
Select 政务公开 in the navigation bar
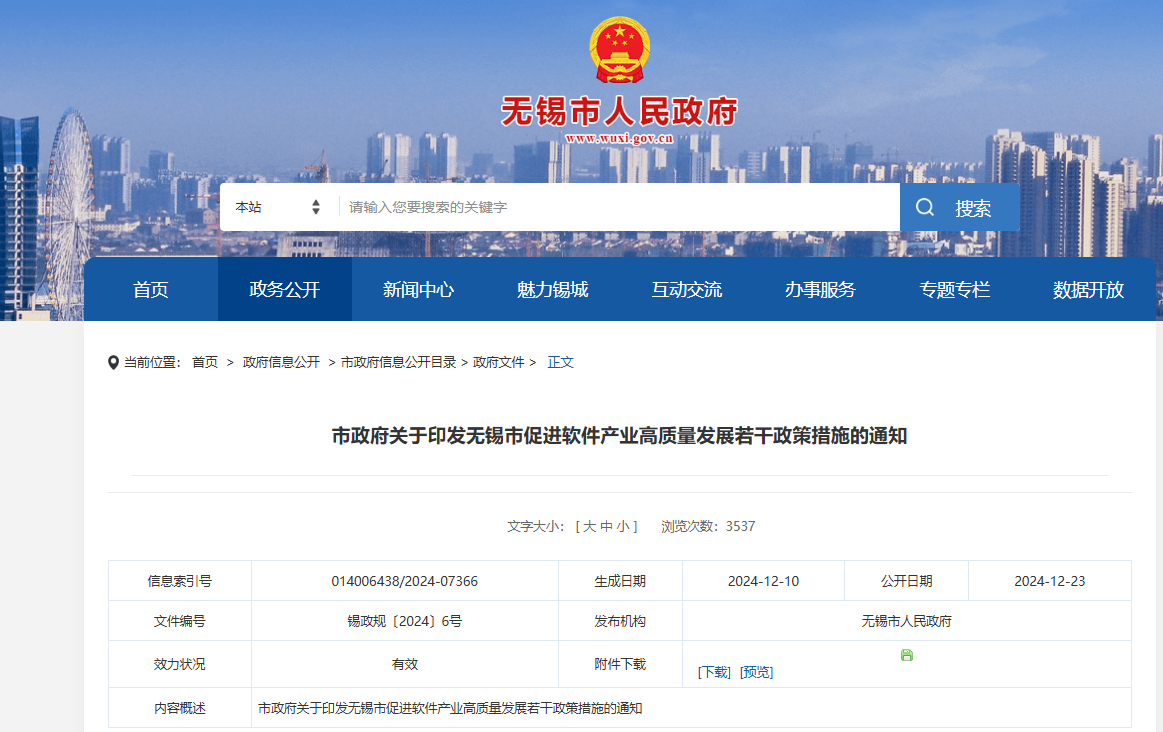coord(284,290)
